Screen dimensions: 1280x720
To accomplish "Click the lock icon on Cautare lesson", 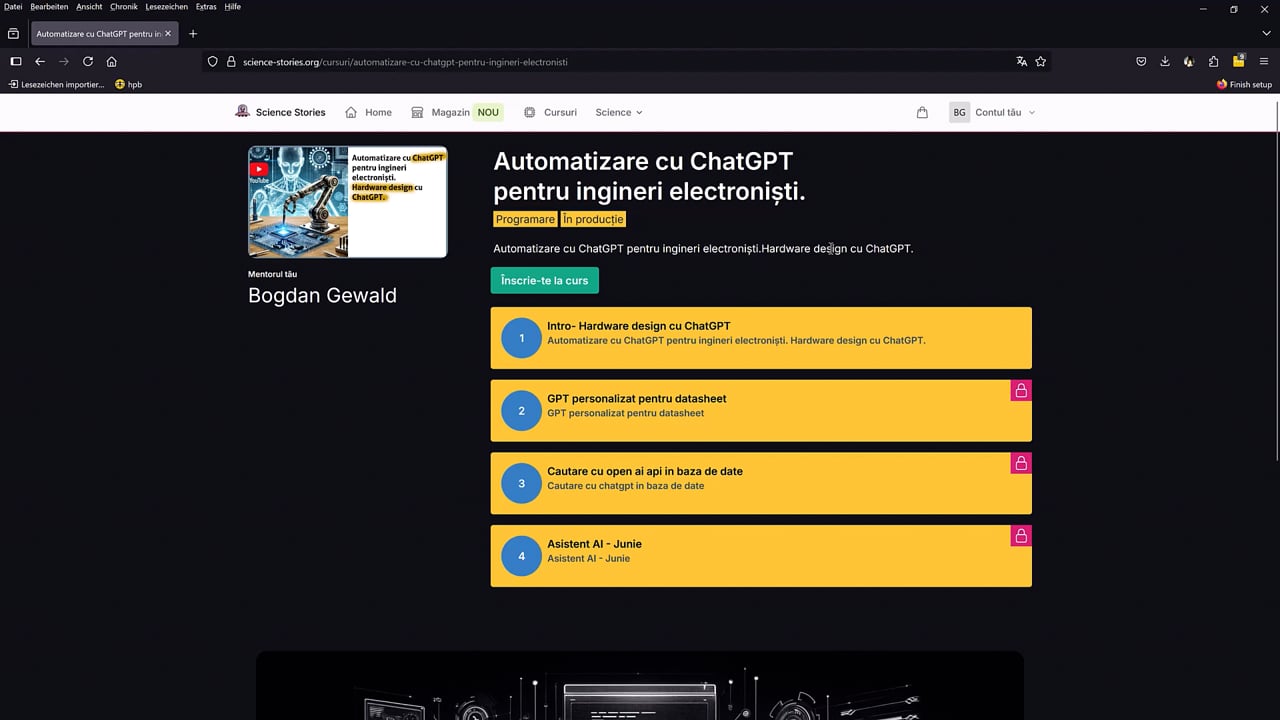I will pos(1021,463).
